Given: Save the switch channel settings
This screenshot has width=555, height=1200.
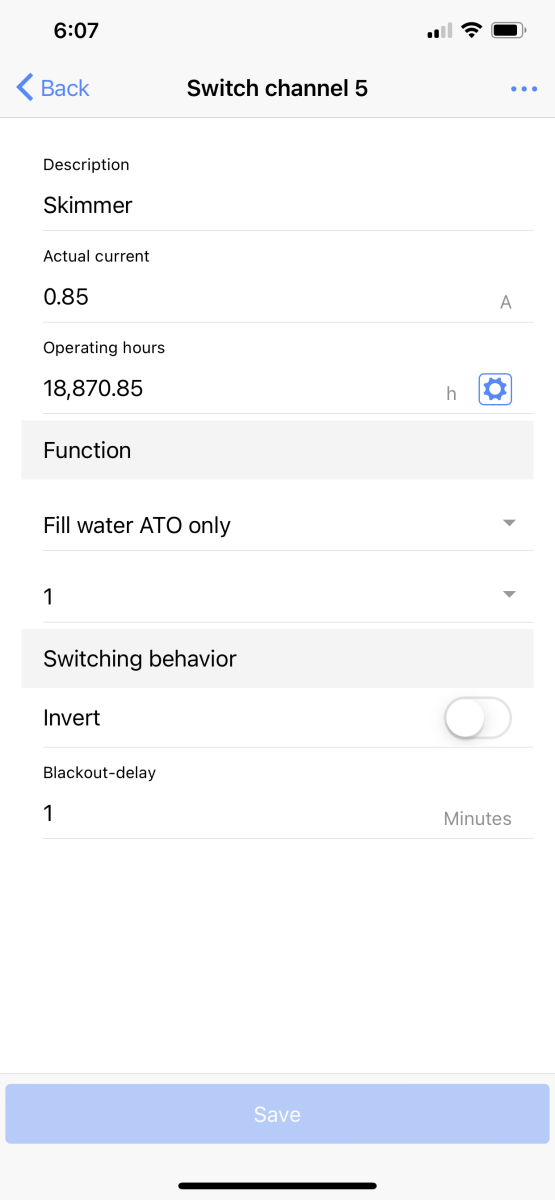Looking at the screenshot, I should [x=277, y=1114].
